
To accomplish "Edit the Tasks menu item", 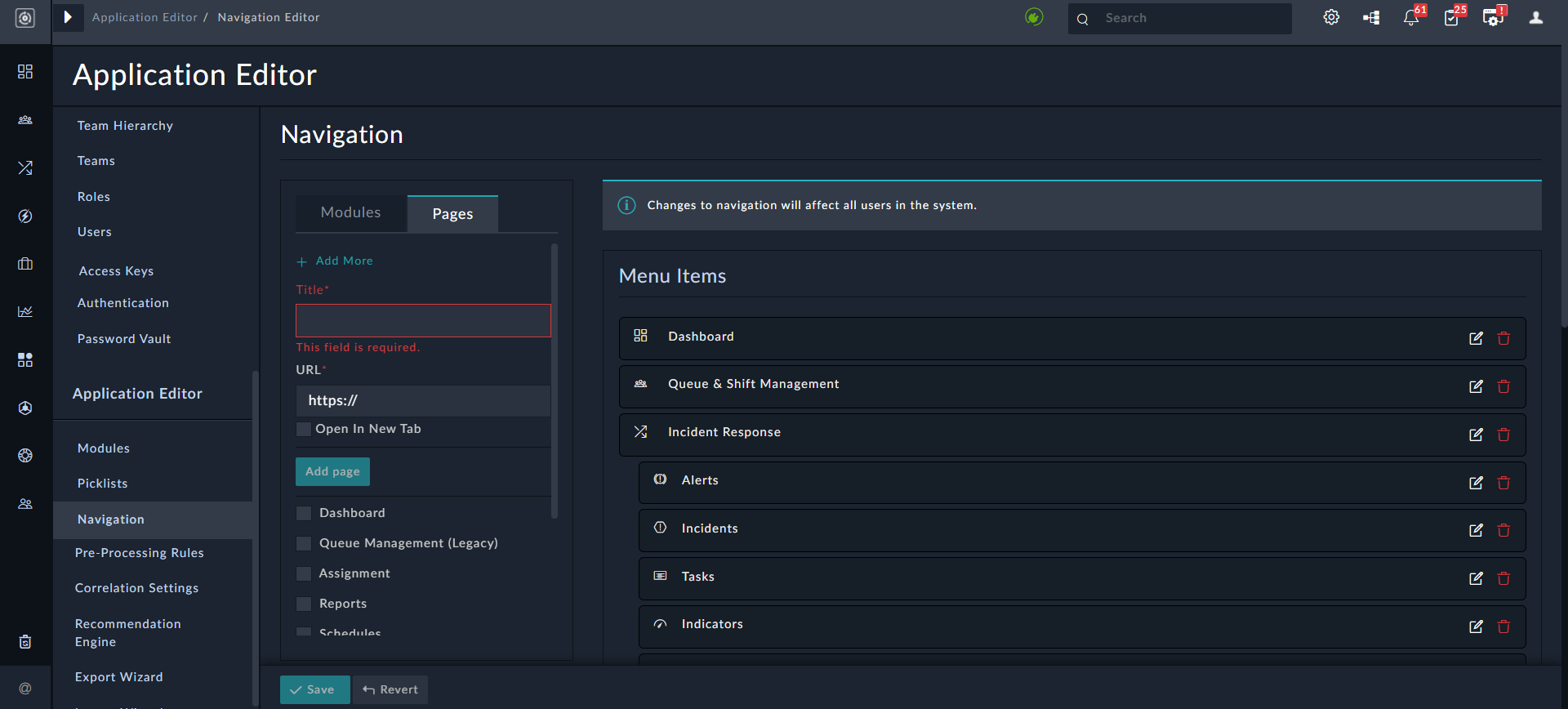I will 1476,578.
